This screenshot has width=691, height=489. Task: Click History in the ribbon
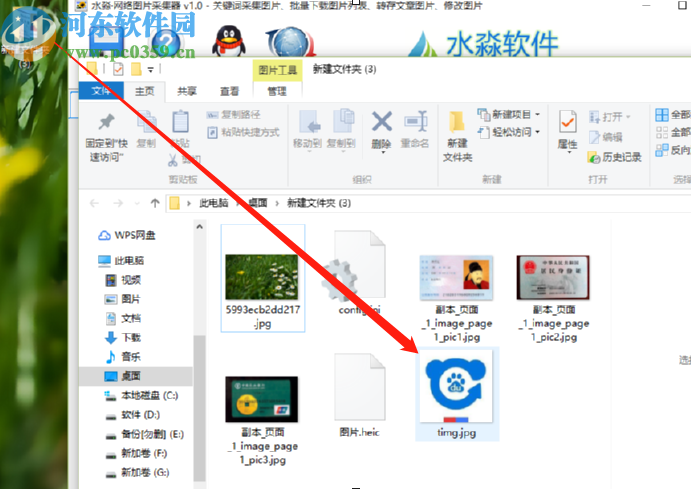(615, 157)
